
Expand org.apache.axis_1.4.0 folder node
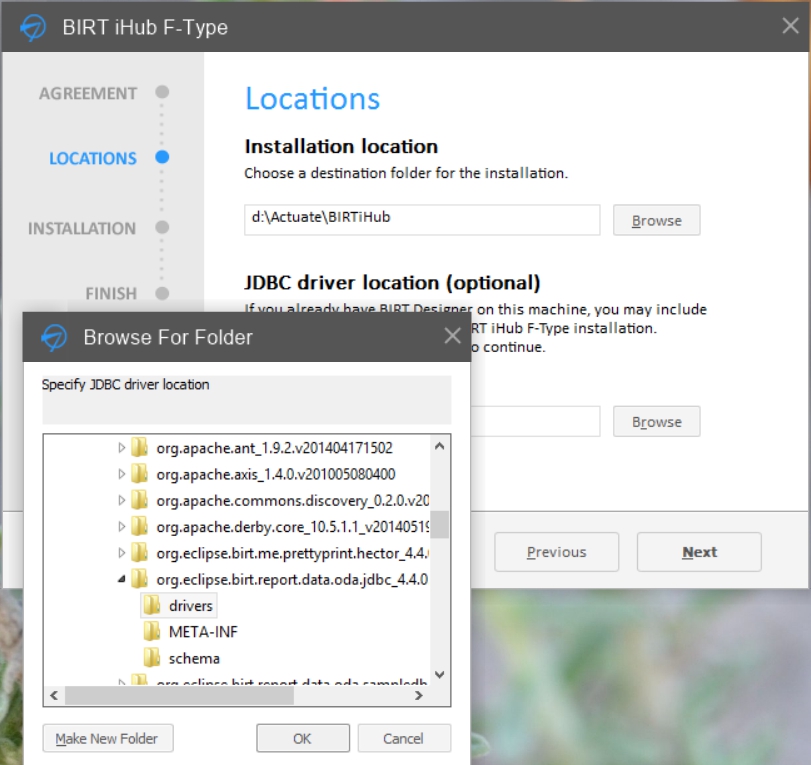[x=122, y=474]
